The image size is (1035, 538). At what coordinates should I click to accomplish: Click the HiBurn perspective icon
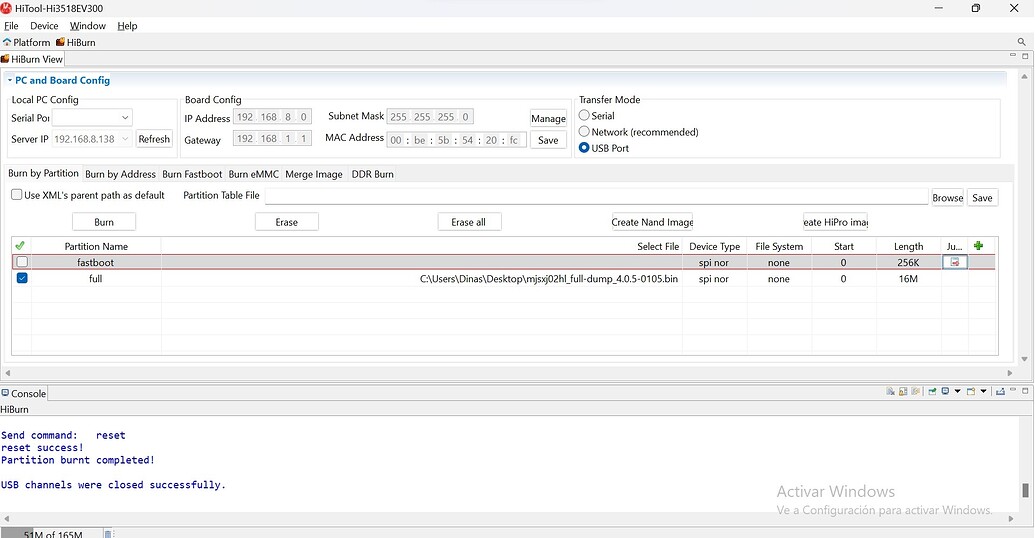click(60, 42)
